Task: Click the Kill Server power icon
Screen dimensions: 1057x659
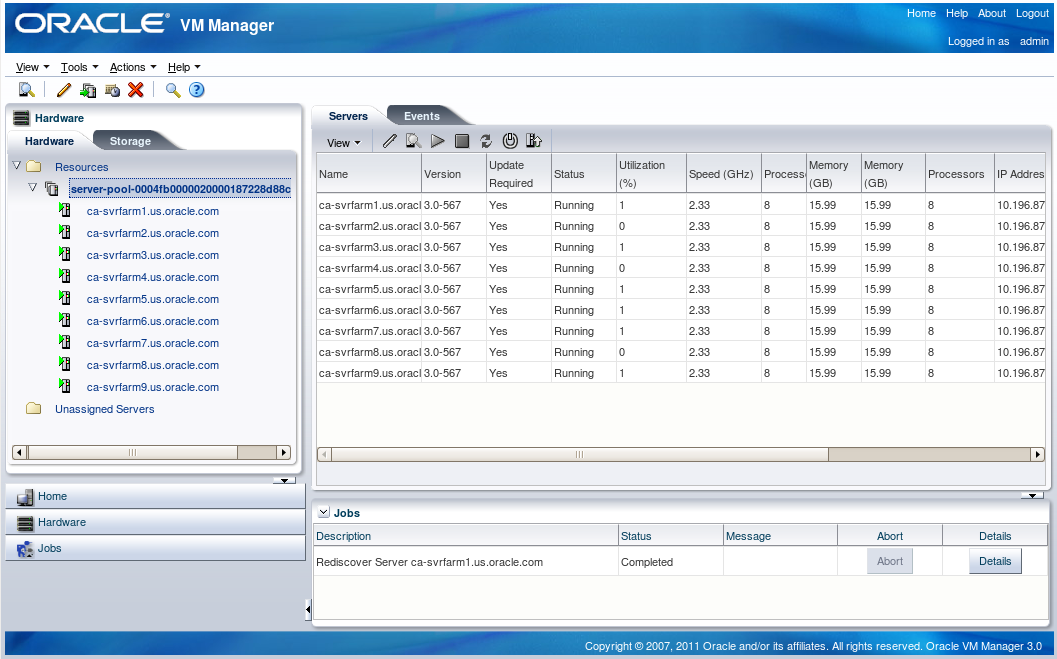Action: [x=510, y=141]
